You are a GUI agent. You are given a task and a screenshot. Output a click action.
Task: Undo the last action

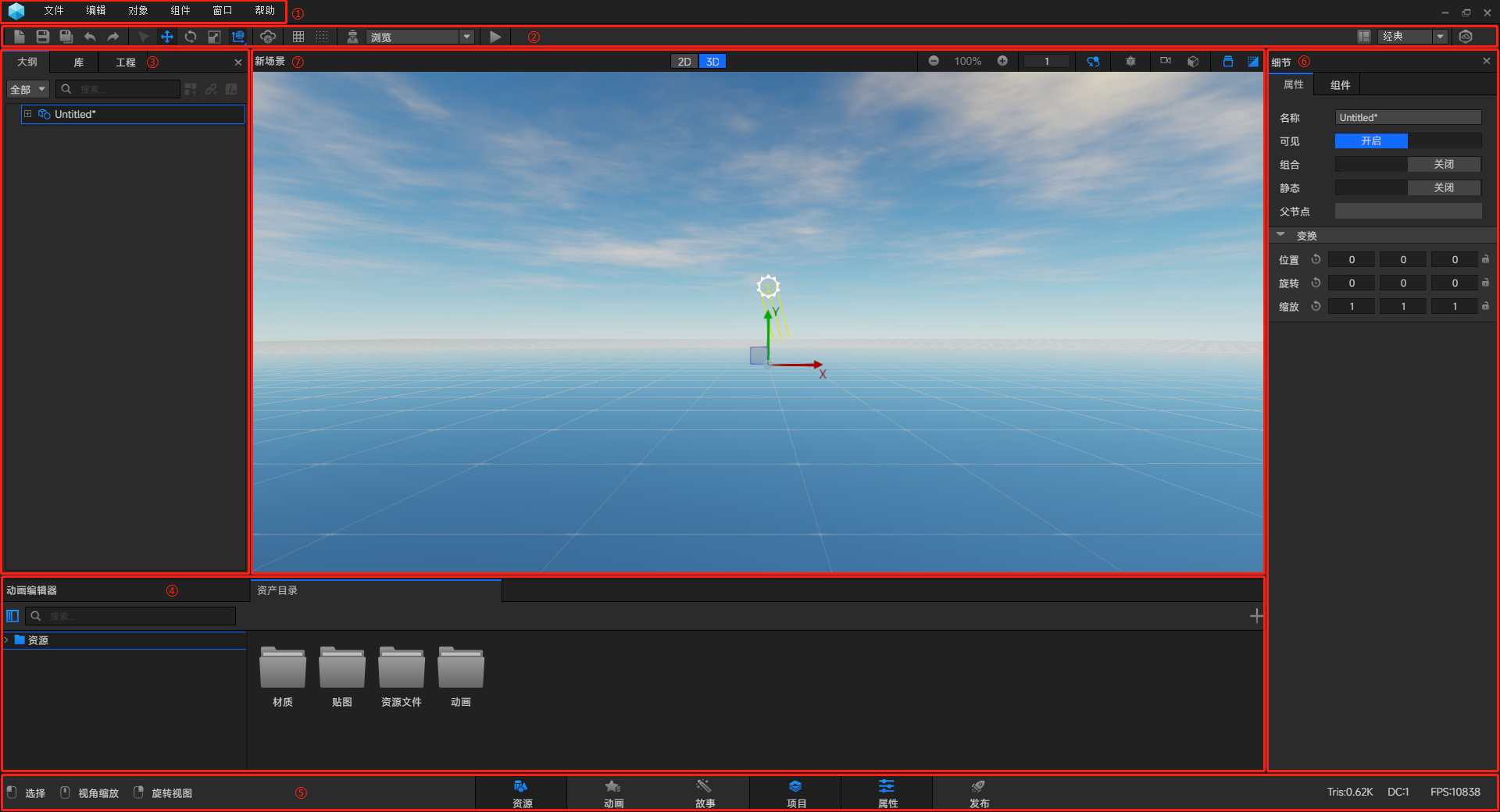click(x=90, y=37)
